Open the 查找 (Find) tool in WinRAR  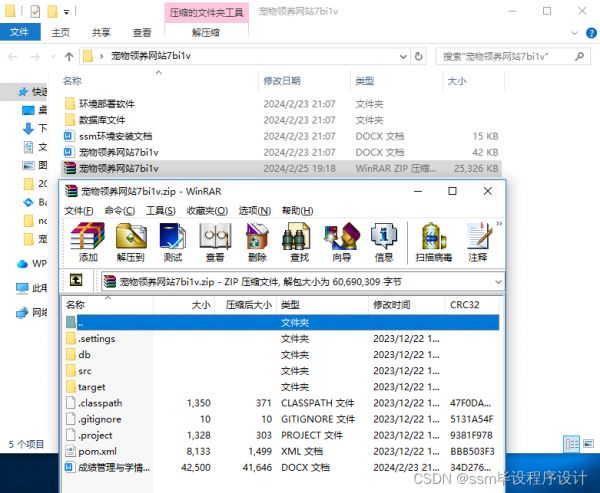pyautogui.click(x=298, y=240)
